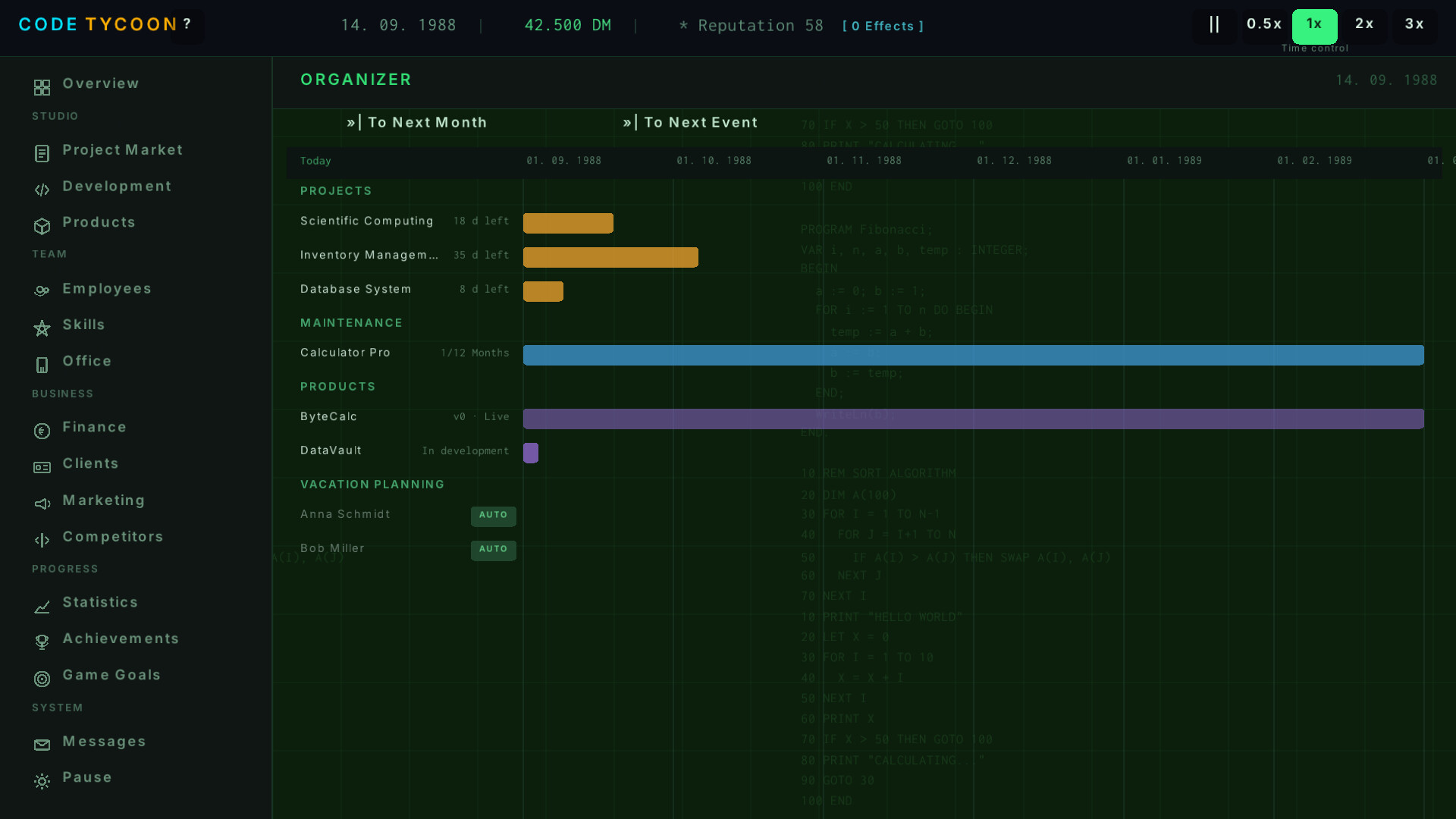Show the 0 Effects reputation details
This screenshot has width=1456, height=819.
883,27
